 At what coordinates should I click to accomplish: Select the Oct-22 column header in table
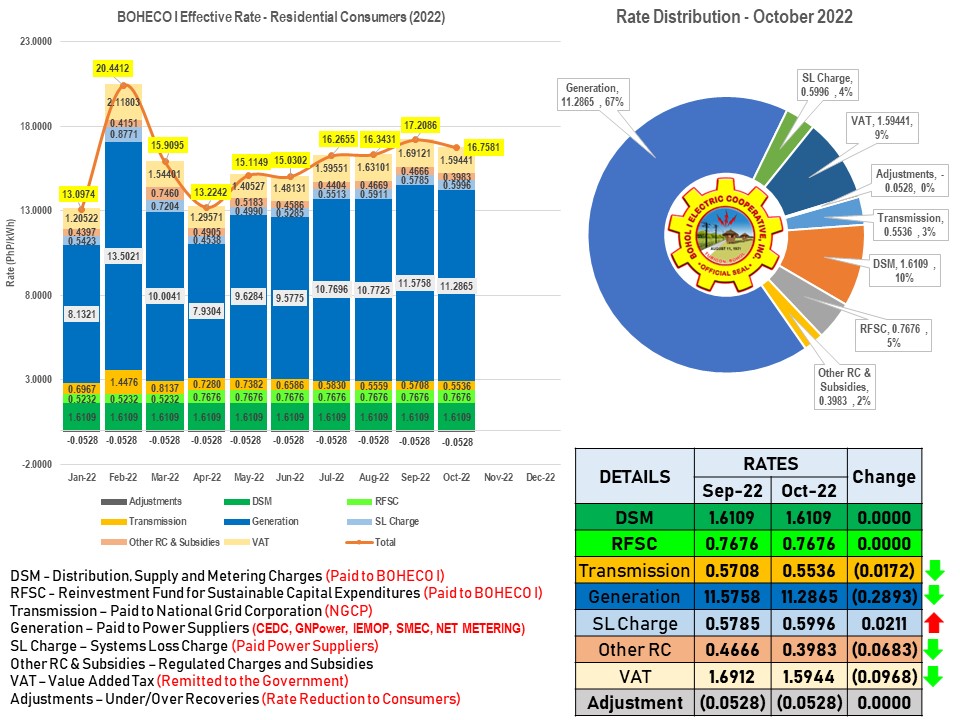(x=808, y=493)
